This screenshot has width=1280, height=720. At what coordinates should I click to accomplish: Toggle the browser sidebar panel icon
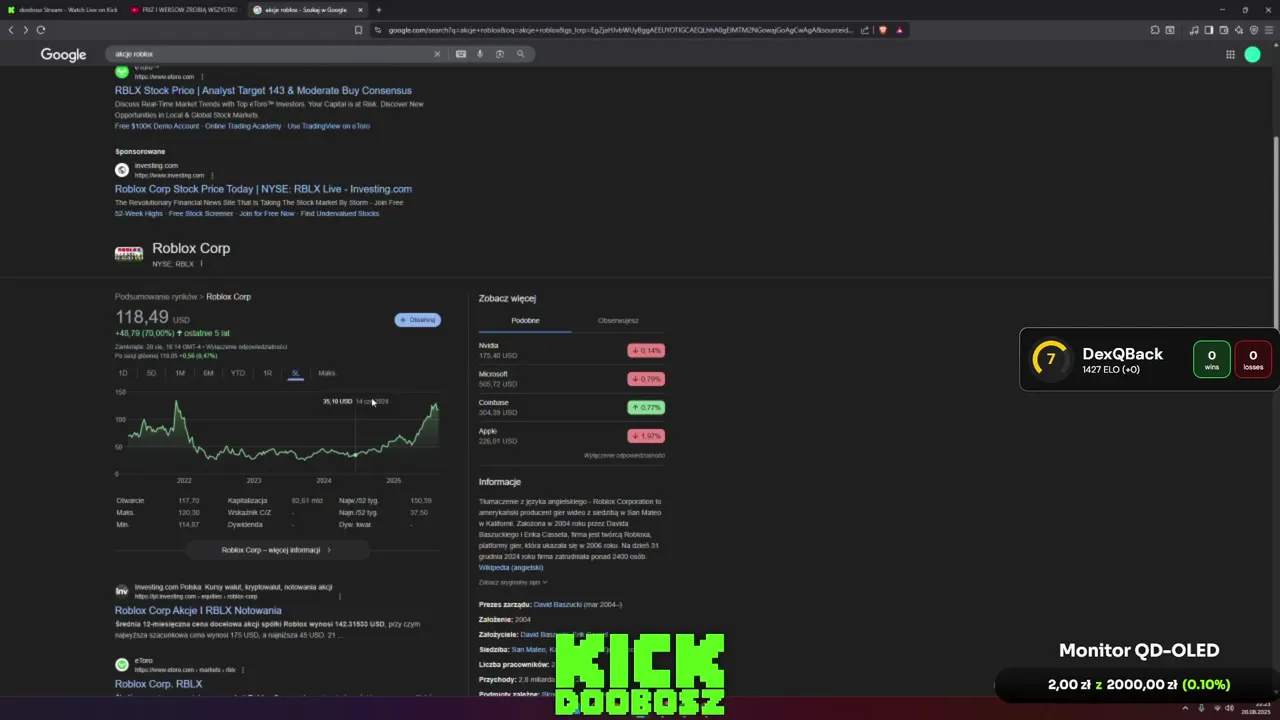(1209, 30)
